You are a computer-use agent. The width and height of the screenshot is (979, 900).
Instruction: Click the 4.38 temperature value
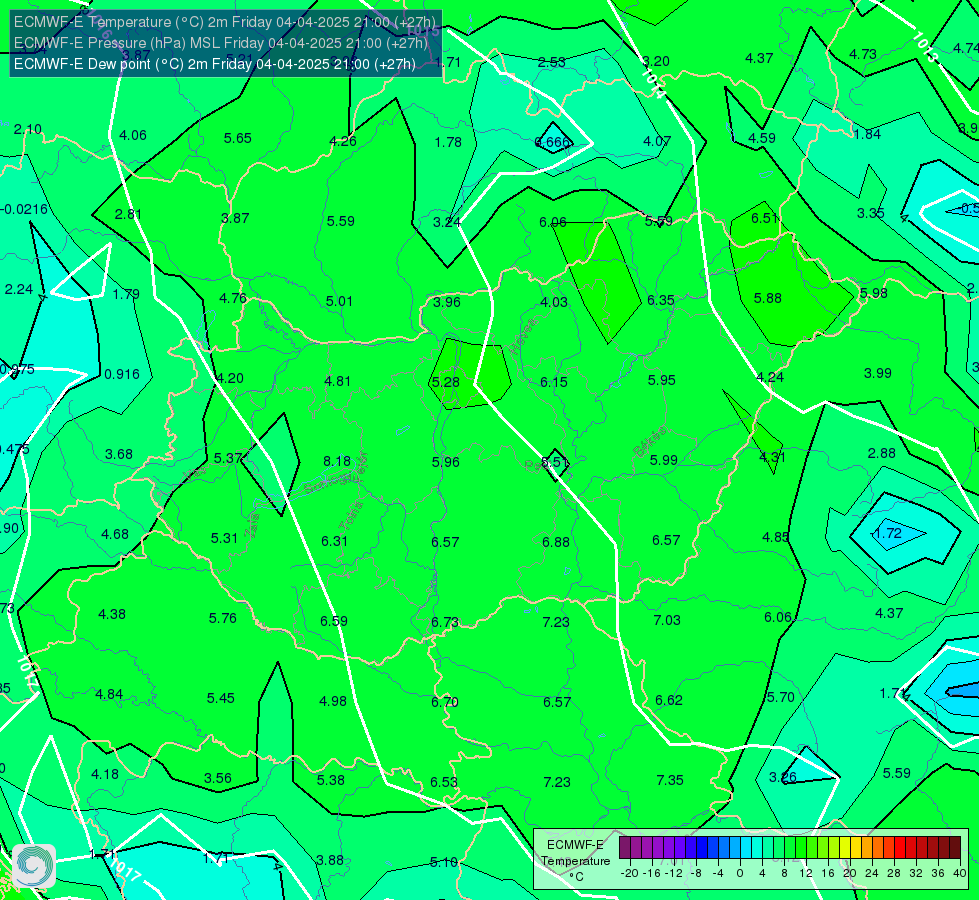click(112, 615)
